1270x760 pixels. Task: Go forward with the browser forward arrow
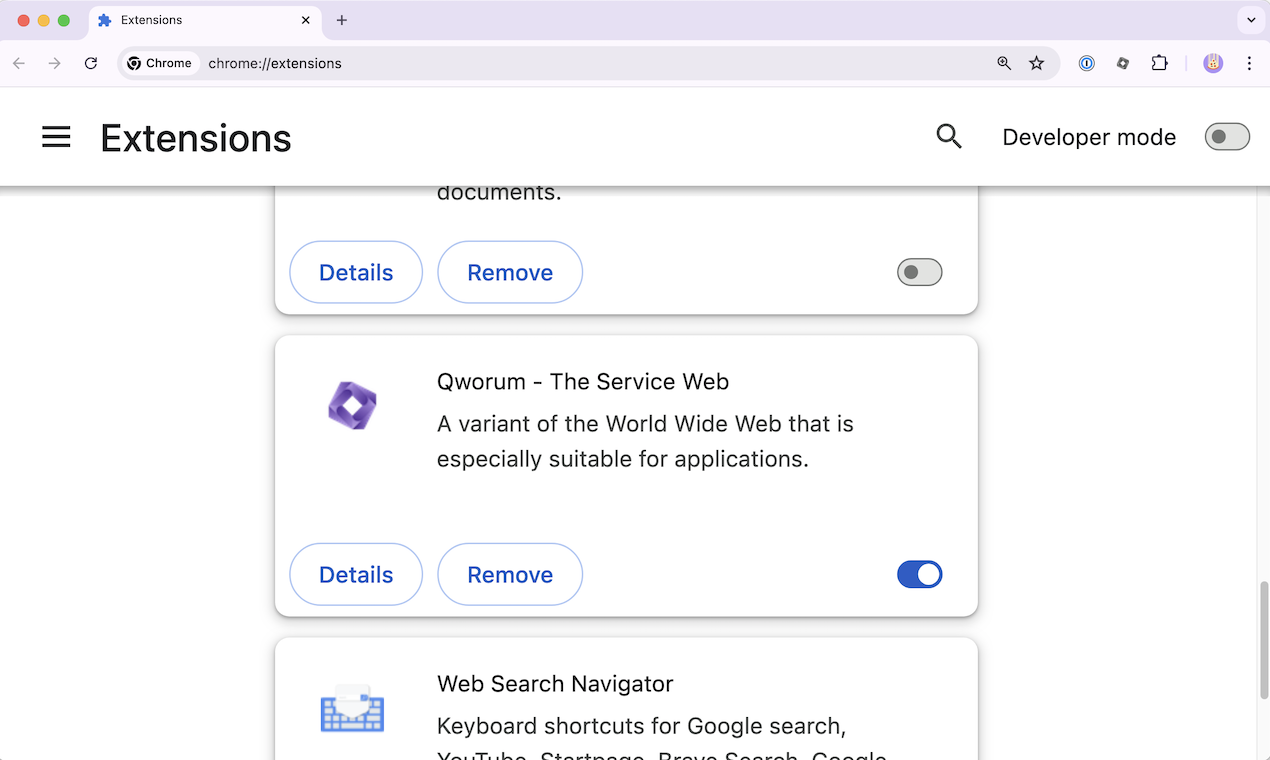(x=55, y=63)
